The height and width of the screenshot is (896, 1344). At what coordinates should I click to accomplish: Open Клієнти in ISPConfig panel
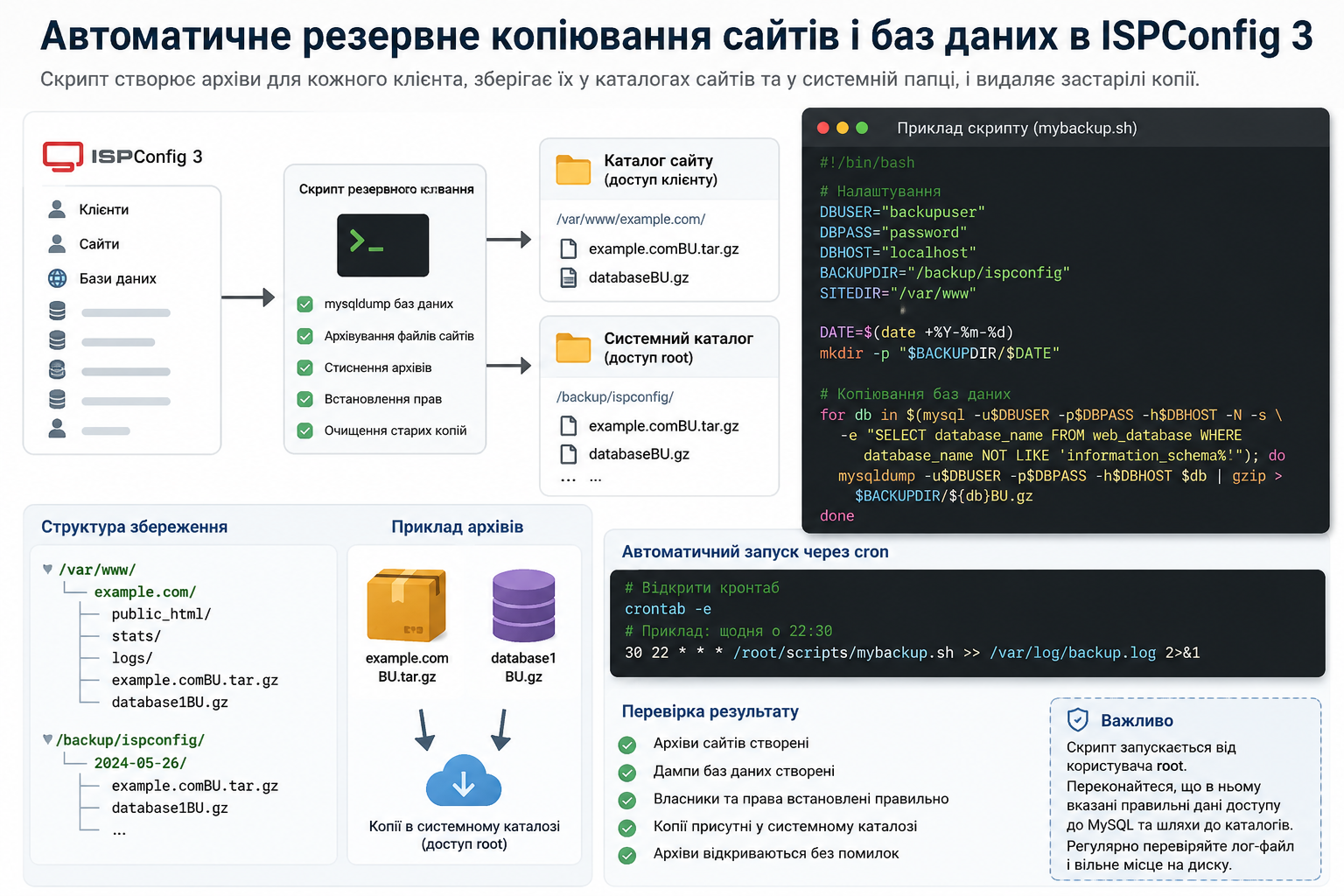point(104,209)
